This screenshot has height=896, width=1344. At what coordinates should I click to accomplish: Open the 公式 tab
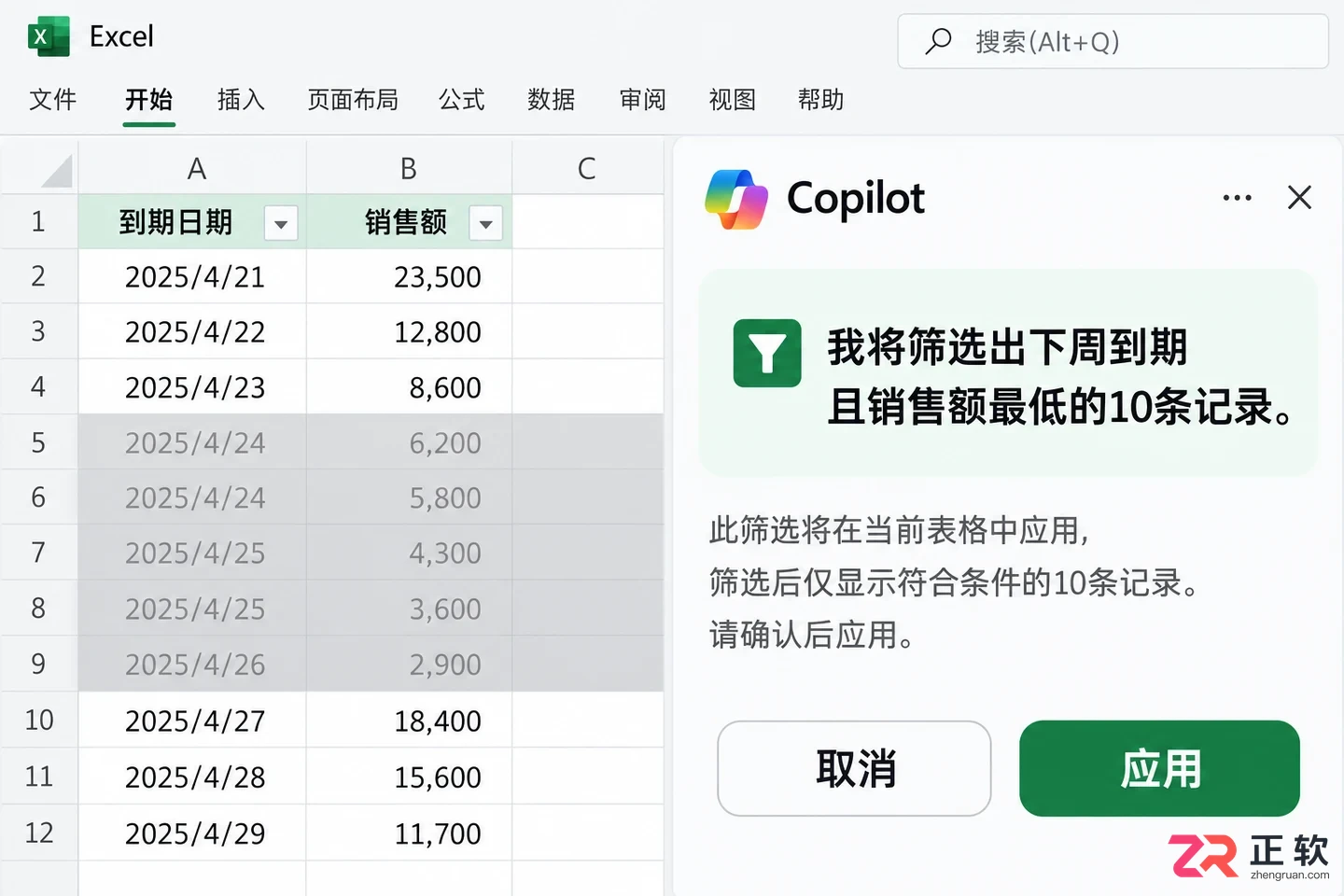(462, 100)
